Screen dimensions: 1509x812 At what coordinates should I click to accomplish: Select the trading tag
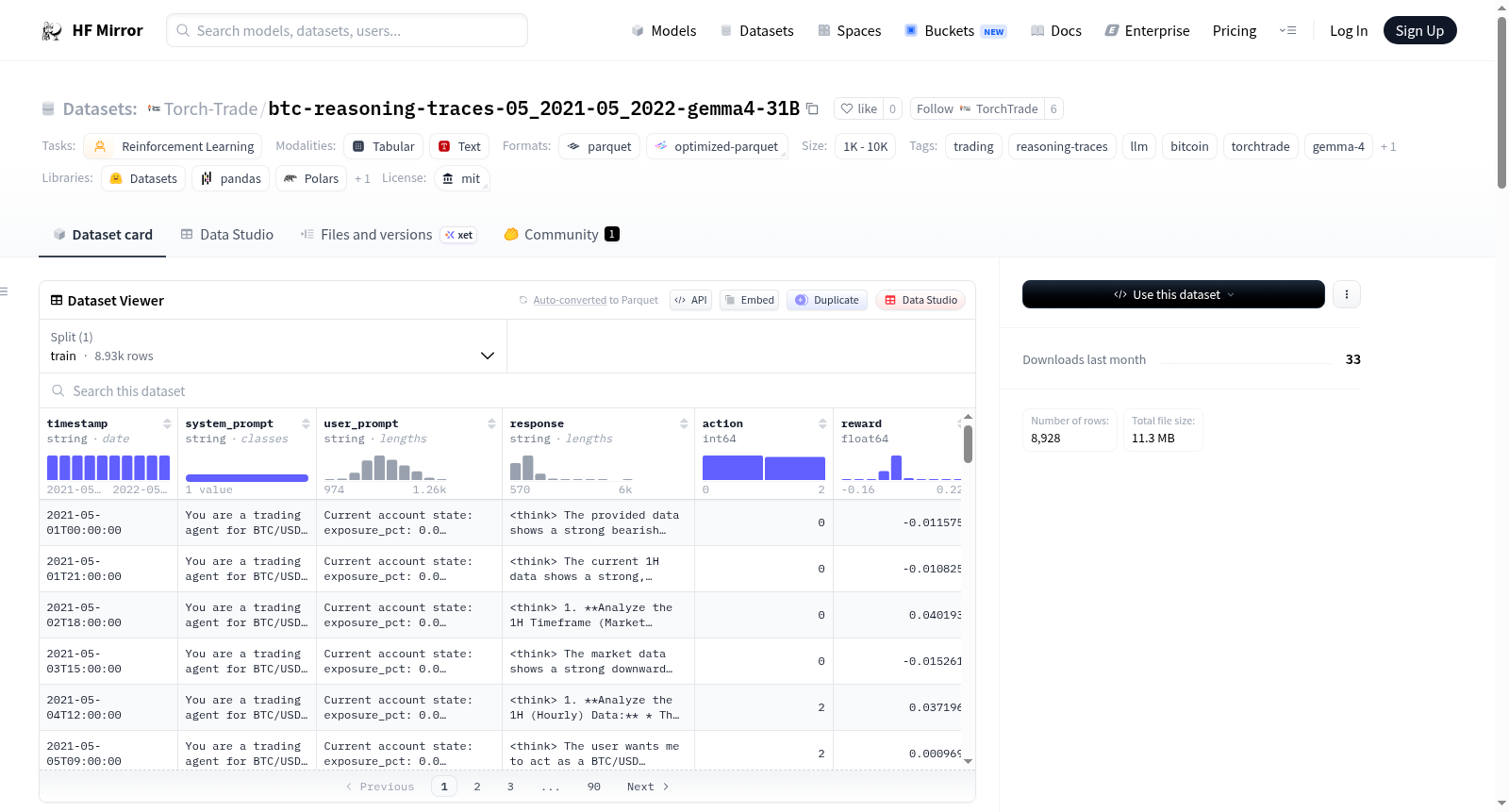(x=973, y=146)
